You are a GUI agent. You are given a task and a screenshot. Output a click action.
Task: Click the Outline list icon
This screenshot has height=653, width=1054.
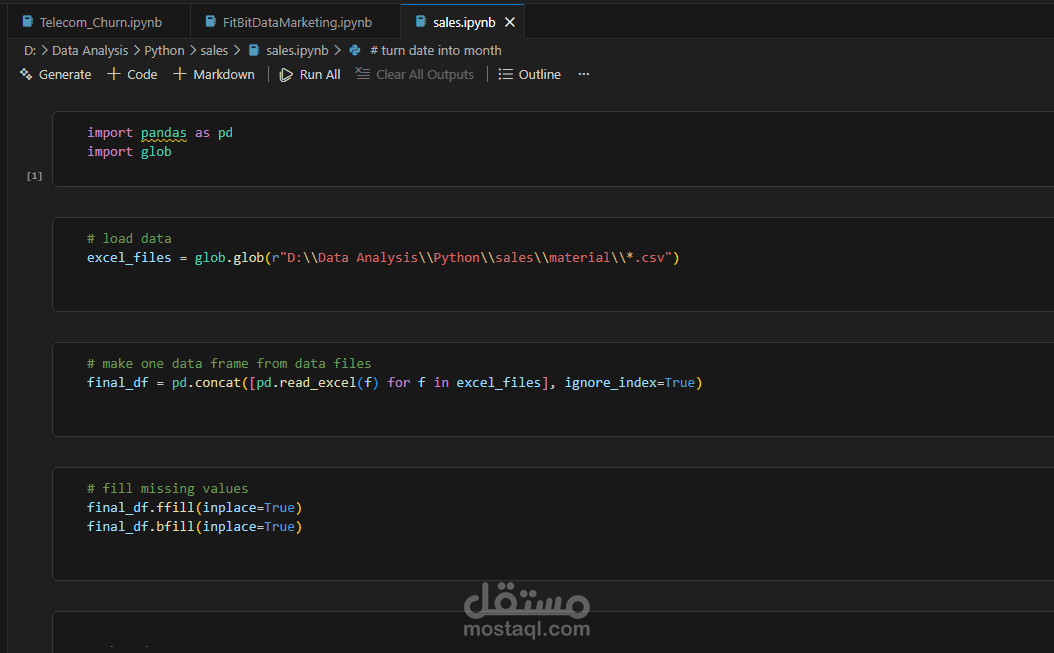[505, 74]
